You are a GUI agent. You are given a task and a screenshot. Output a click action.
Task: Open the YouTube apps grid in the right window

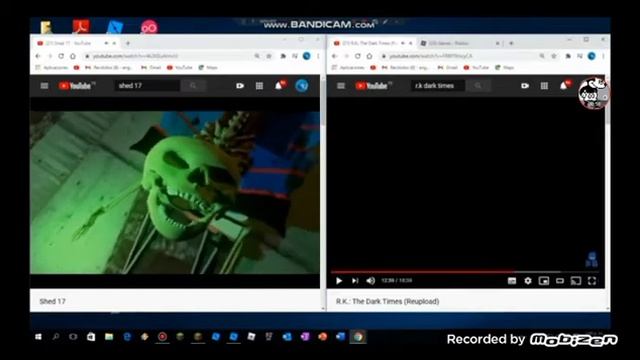[544, 86]
